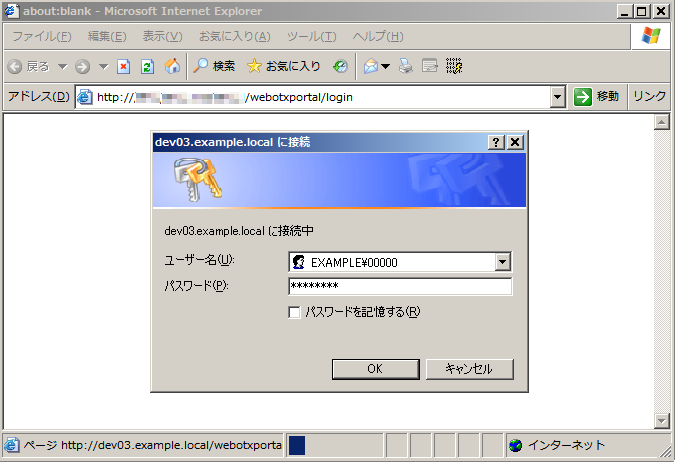The width and height of the screenshot is (675, 462).
Task: Close the dev03.example.local connection dialog
Action: click(x=515, y=142)
